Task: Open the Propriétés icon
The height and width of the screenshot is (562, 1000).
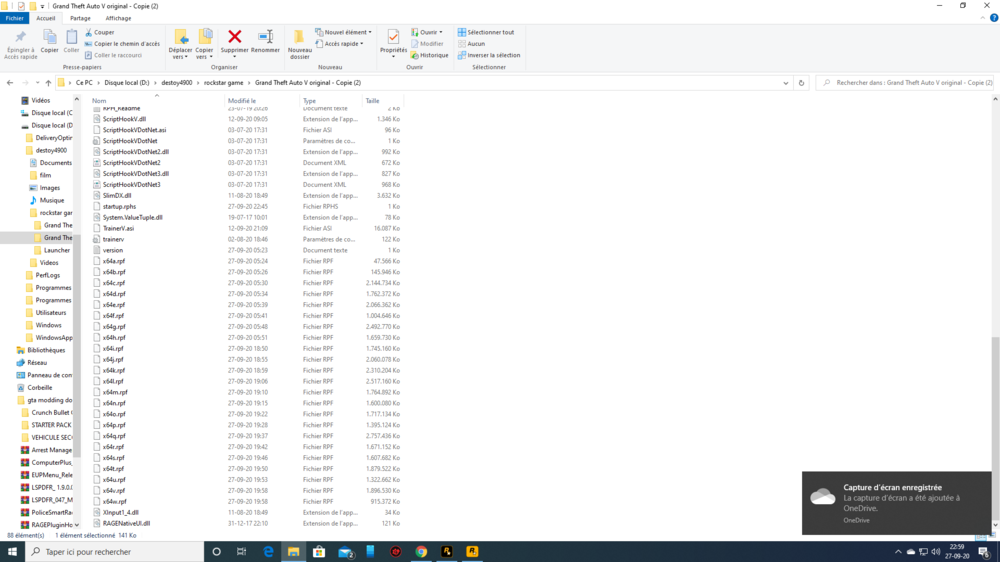Action: [x=393, y=43]
